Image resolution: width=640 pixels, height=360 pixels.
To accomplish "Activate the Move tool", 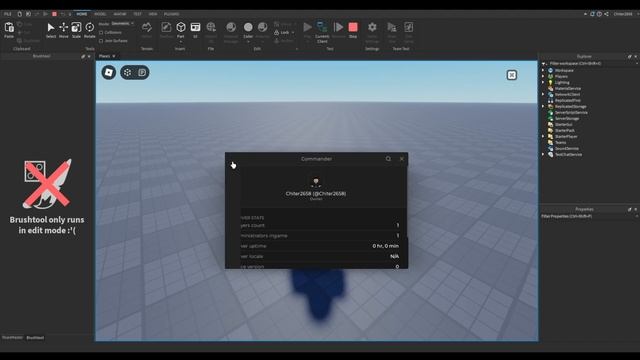I will pyautogui.click(x=64, y=27).
